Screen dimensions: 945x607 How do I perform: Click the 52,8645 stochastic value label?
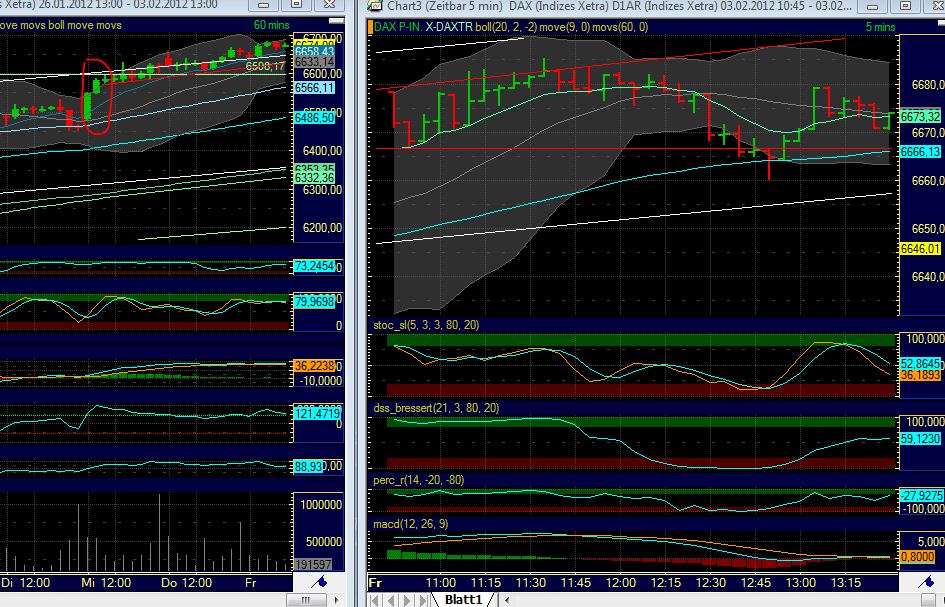[x=920, y=364]
